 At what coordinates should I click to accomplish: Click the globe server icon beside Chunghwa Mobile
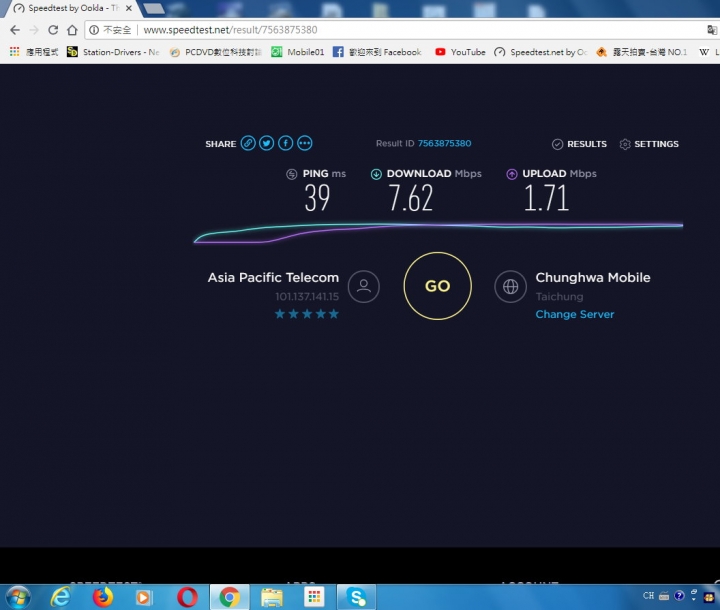pos(510,286)
